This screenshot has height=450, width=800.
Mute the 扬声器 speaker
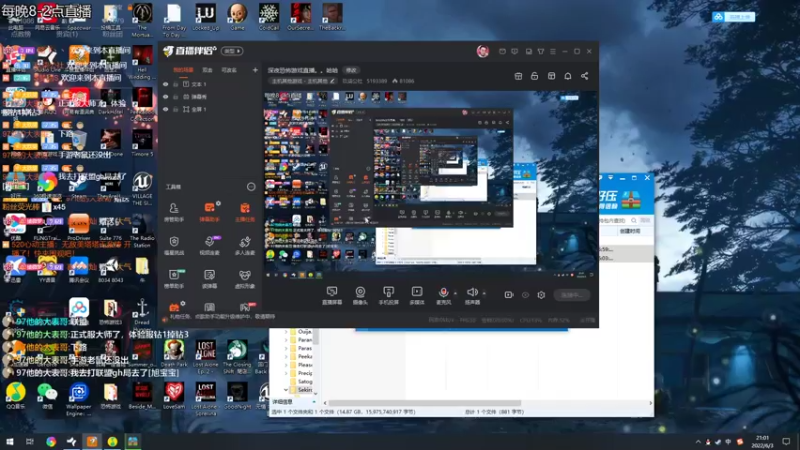pyautogui.click(x=472, y=295)
